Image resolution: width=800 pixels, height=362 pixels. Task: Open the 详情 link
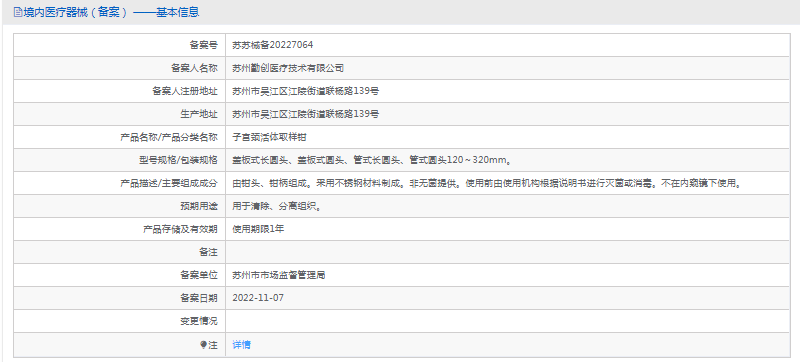tap(241, 345)
